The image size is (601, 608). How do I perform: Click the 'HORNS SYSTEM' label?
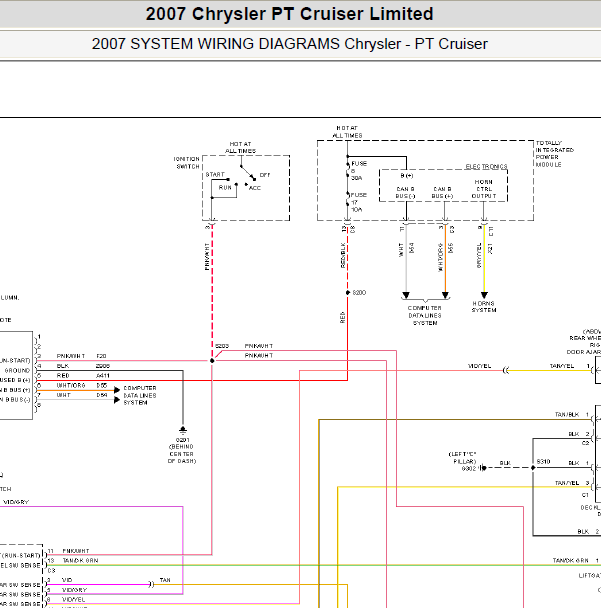pos(484,307)
